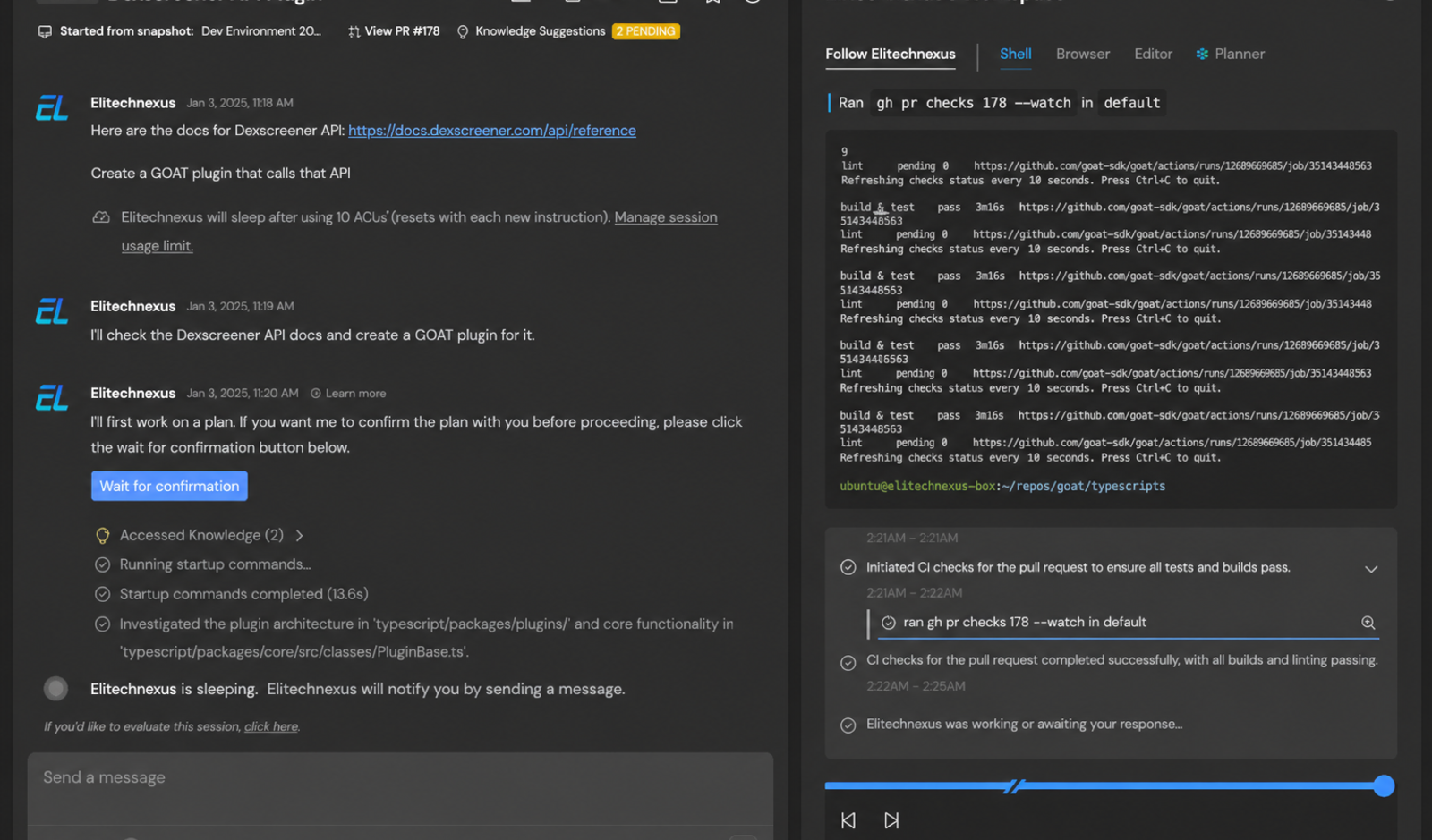The image size is (1432, 840).
Task: Open the Shell tab
Action: click(1016, 55)
